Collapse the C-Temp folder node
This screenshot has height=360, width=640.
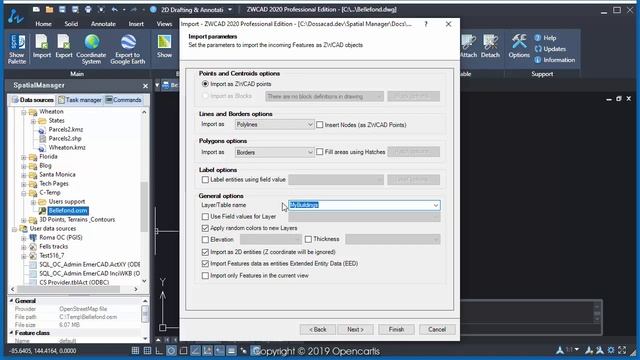[x=24, y=193]
